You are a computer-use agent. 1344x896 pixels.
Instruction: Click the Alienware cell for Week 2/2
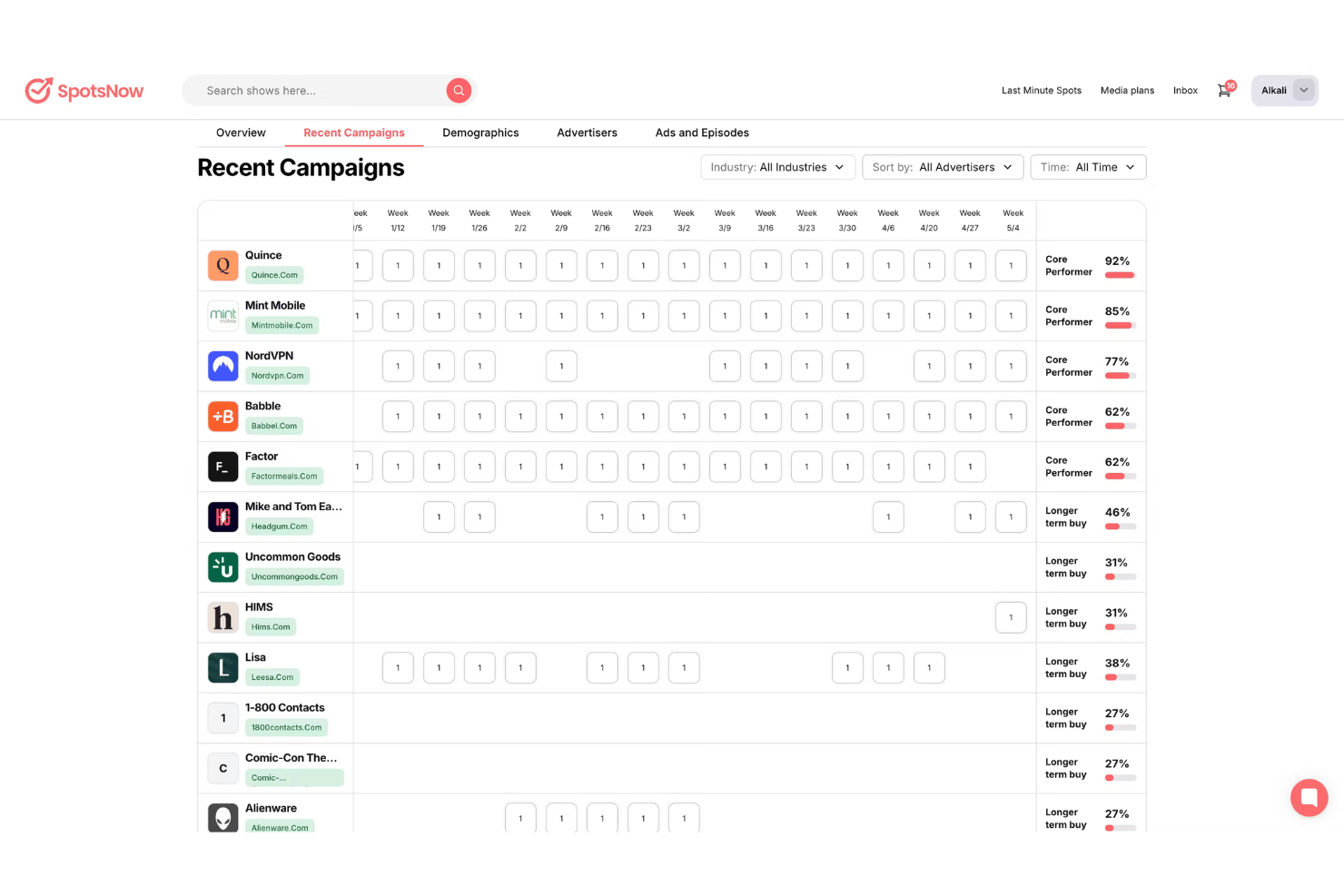tap(520, 817)
